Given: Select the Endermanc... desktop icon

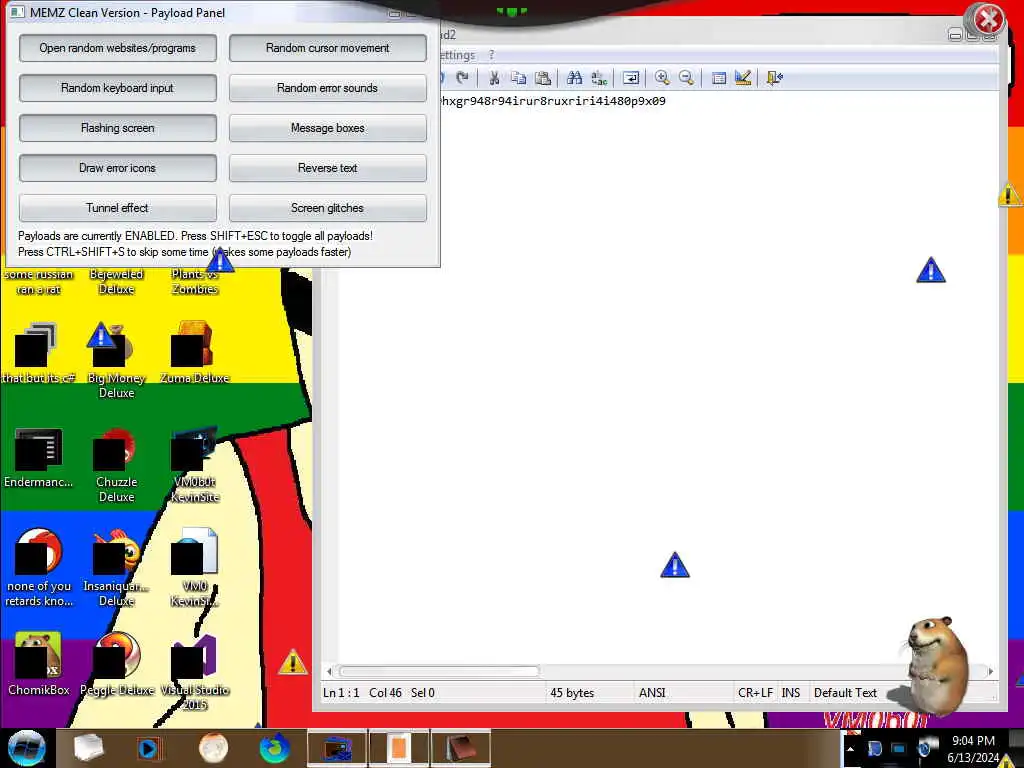Looking at the screenshot, I should pyautogui.click(x=39, y=457).
